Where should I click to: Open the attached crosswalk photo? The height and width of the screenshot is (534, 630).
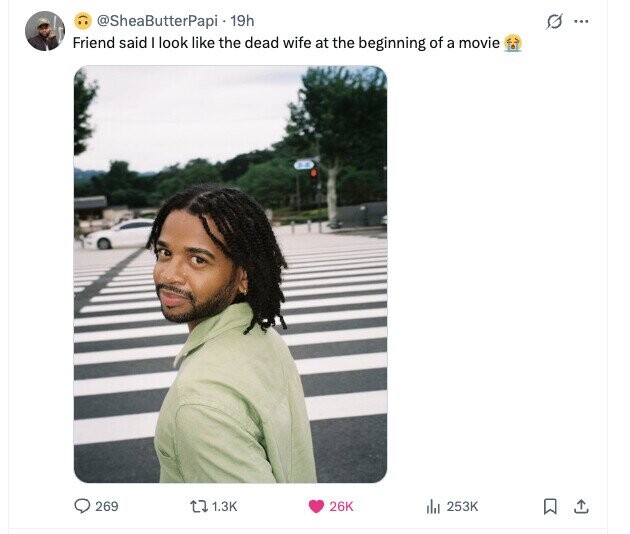230,275
